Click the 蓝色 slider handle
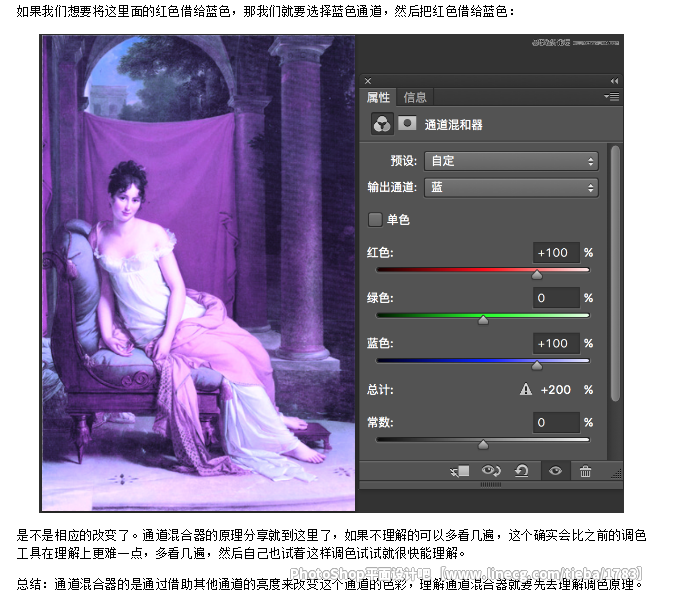The image size is (698, 593). click(537, 366)
